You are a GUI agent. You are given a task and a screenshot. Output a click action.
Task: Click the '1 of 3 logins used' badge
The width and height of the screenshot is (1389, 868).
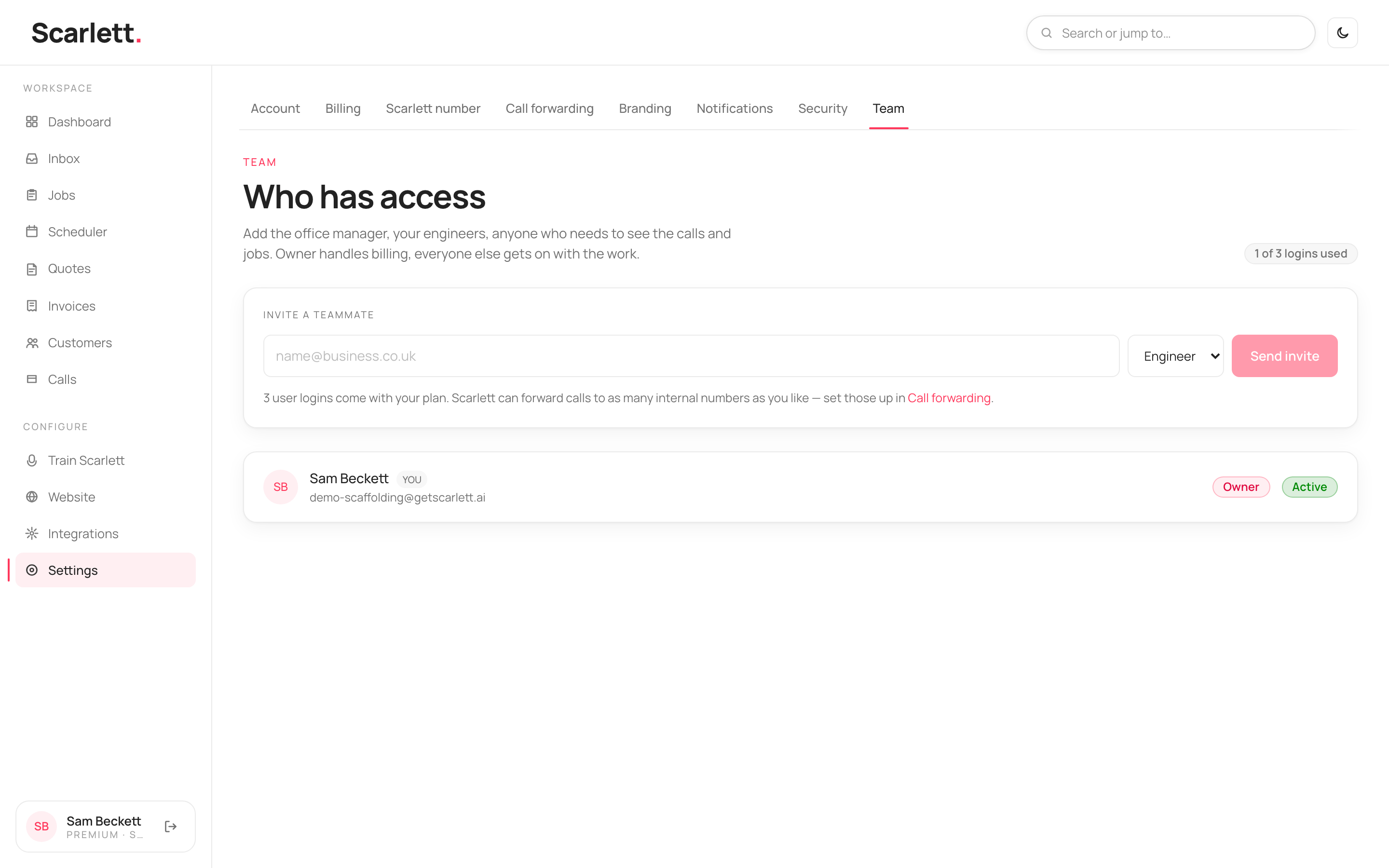coord(1300,254)
